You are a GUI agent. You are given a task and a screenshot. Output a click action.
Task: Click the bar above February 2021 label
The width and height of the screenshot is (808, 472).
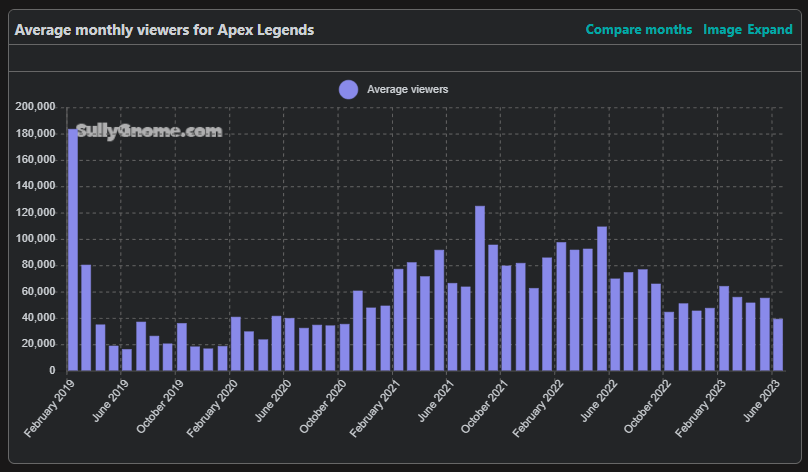pyautogui.click(x=398, y=319)
